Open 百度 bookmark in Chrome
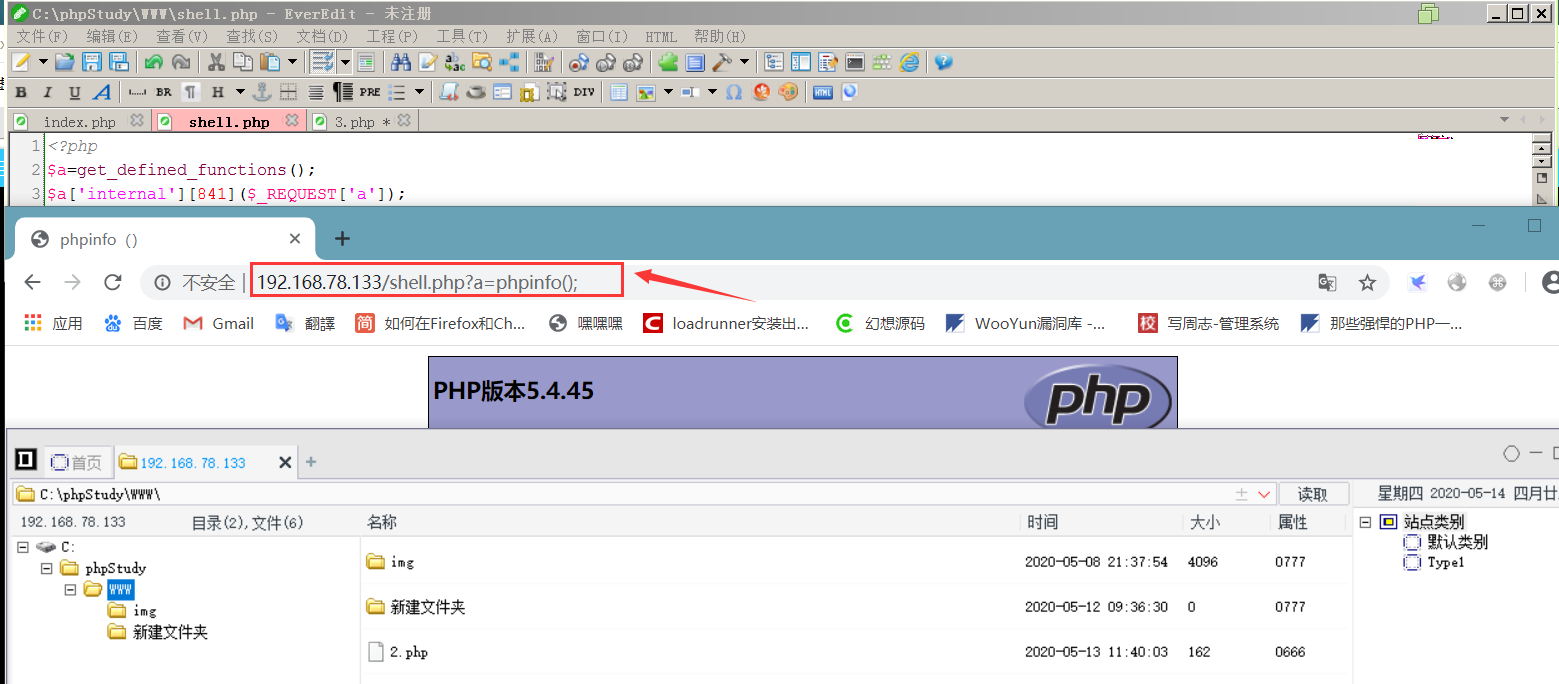 (133, 323)
